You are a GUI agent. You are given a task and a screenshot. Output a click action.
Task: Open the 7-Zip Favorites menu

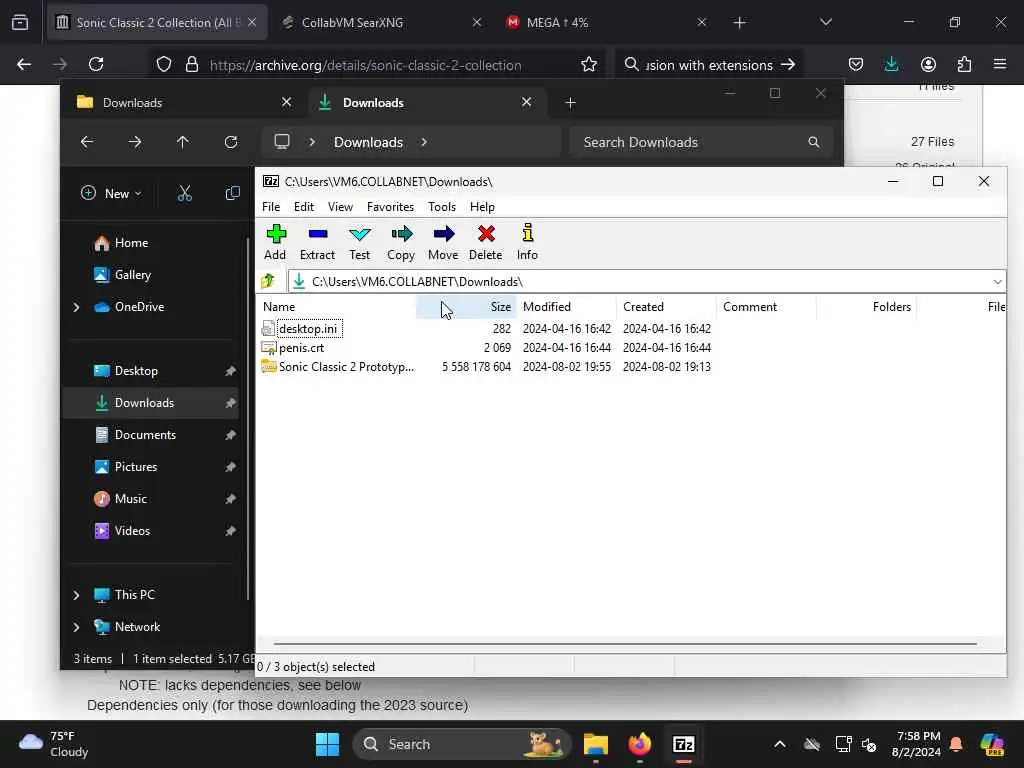click(x=390, y=206)
